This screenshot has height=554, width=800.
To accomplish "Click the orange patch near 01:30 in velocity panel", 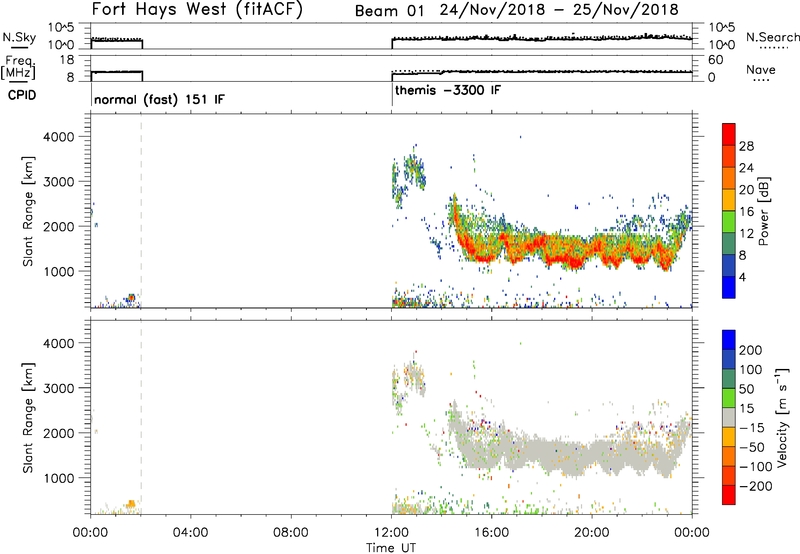I will click(x=131, y=504).
